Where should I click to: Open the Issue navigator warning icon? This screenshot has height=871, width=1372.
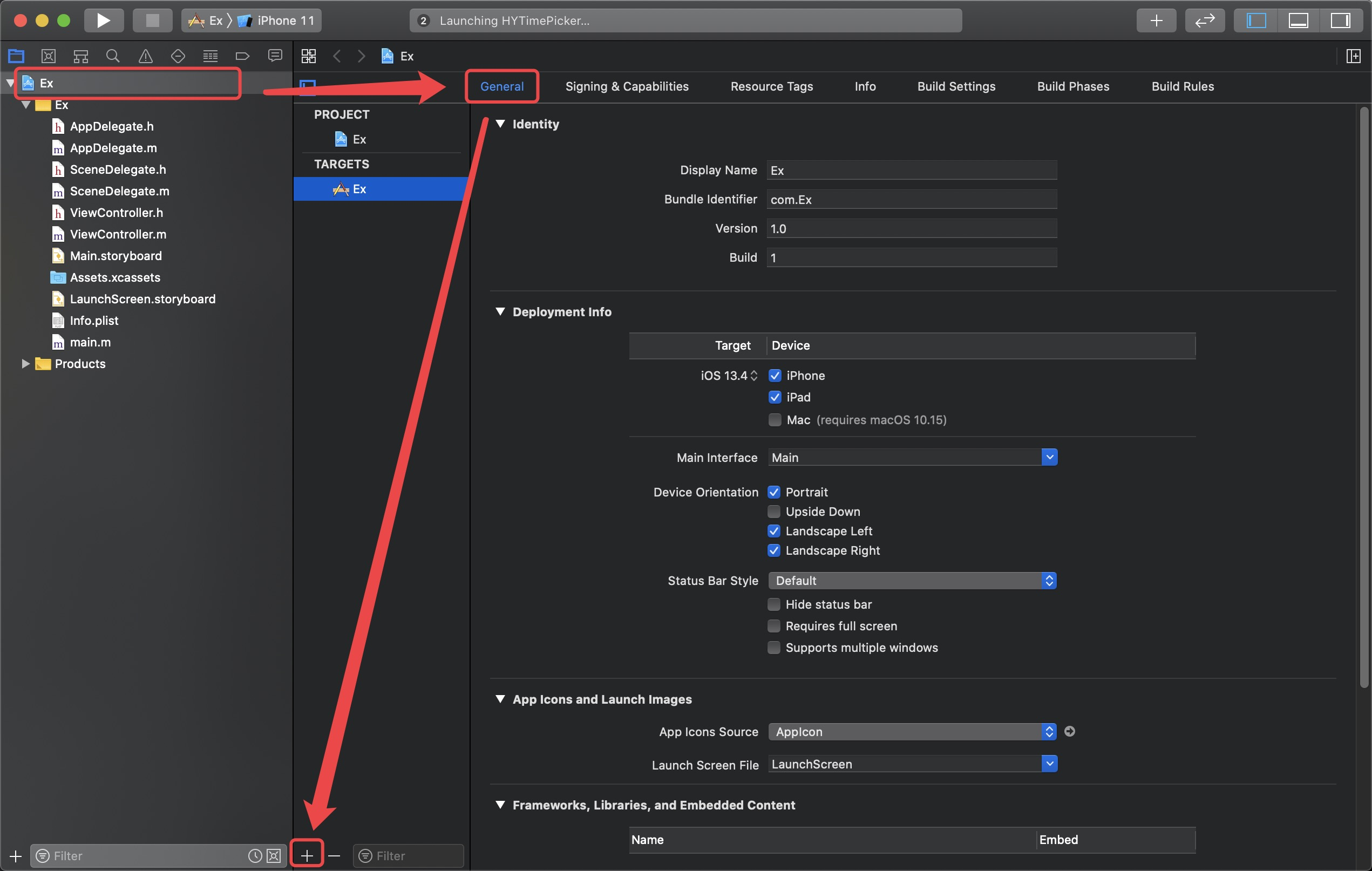coord(145,56)
